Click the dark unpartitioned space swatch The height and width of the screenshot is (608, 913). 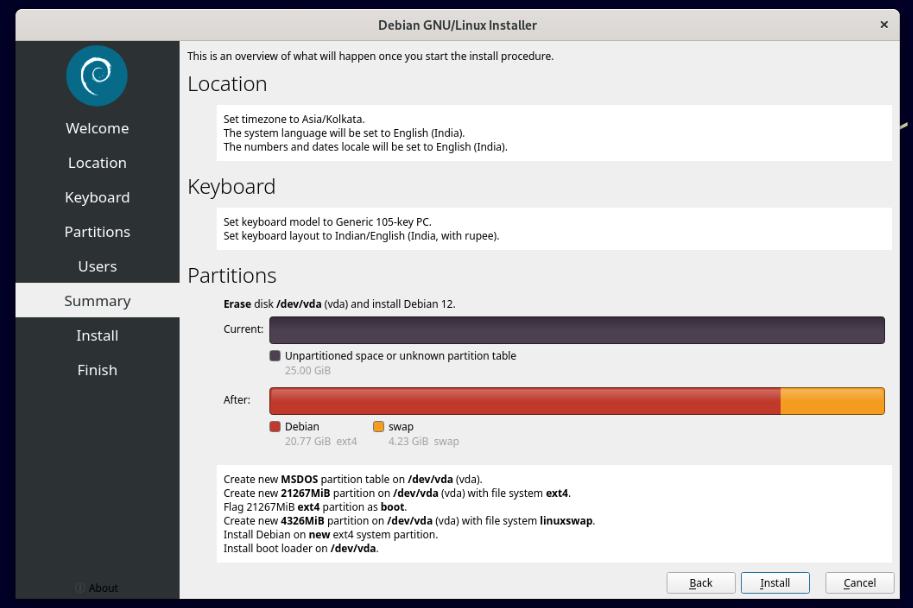(x=275, y=356)
